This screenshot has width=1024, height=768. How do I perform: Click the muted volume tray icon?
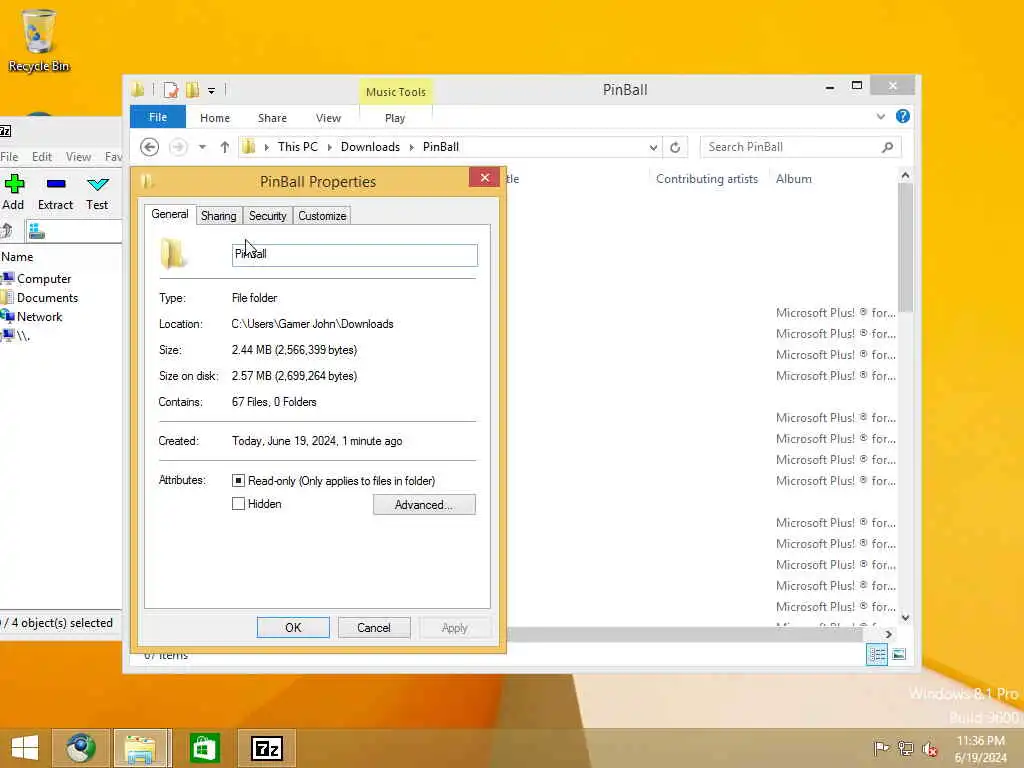[930, 748]
